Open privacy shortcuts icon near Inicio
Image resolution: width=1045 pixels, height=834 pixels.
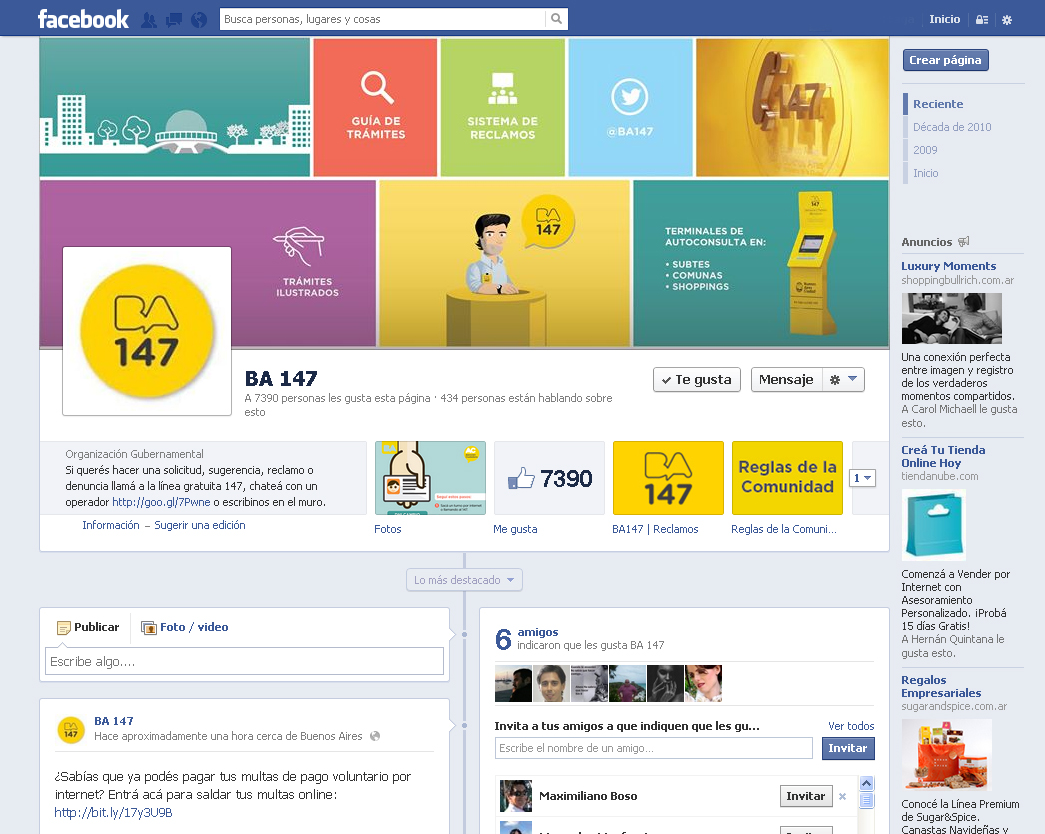coord(982,20)
